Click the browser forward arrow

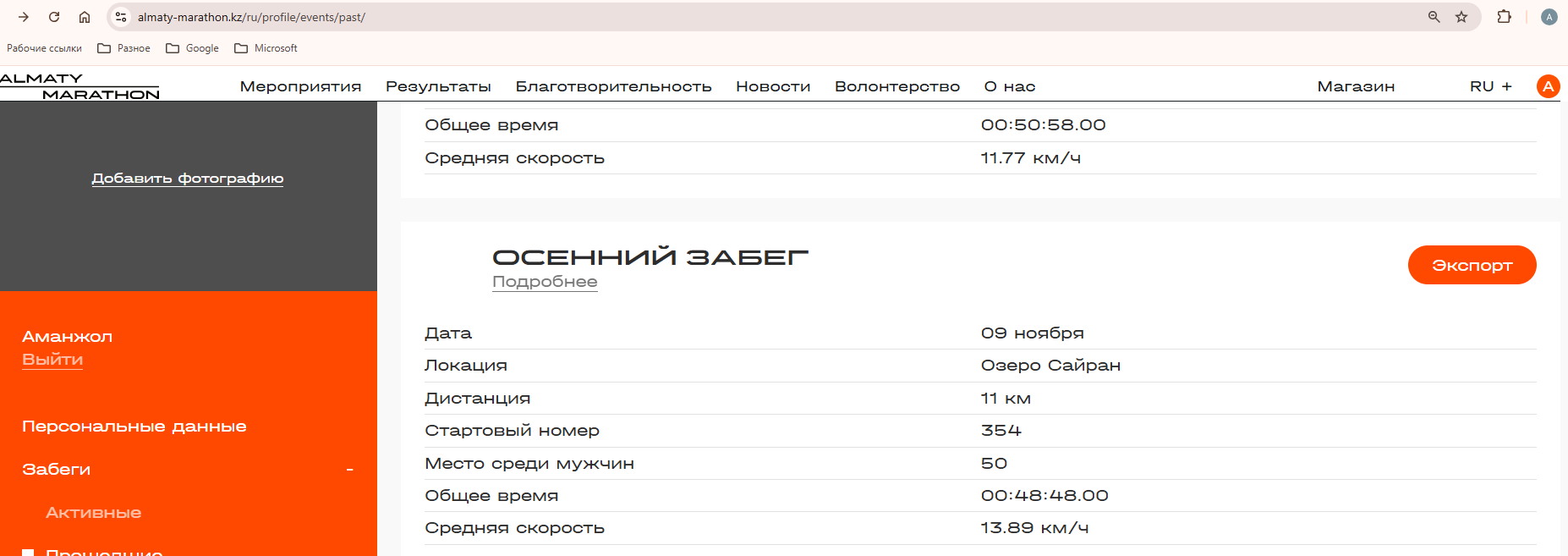[24, 17]
